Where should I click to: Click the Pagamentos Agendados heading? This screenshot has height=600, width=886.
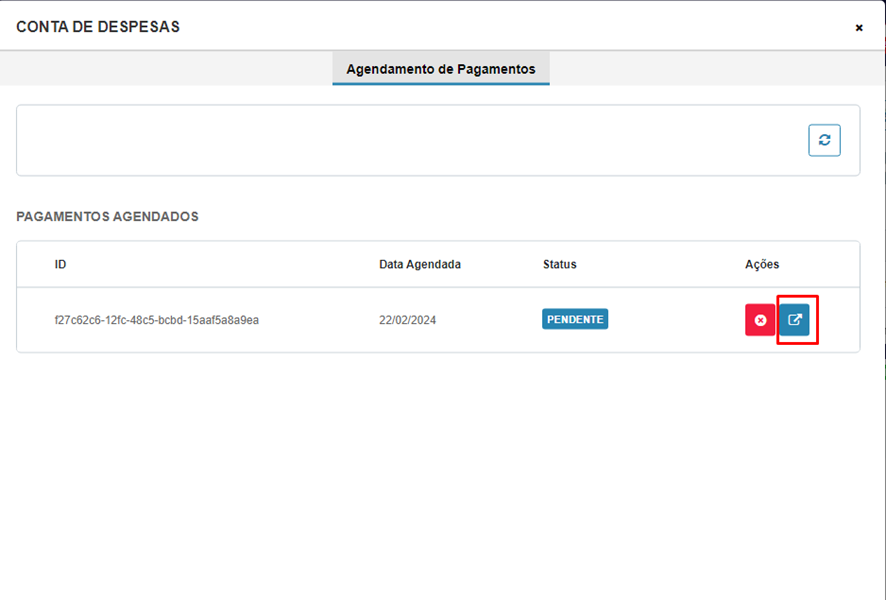coord(107,217)
